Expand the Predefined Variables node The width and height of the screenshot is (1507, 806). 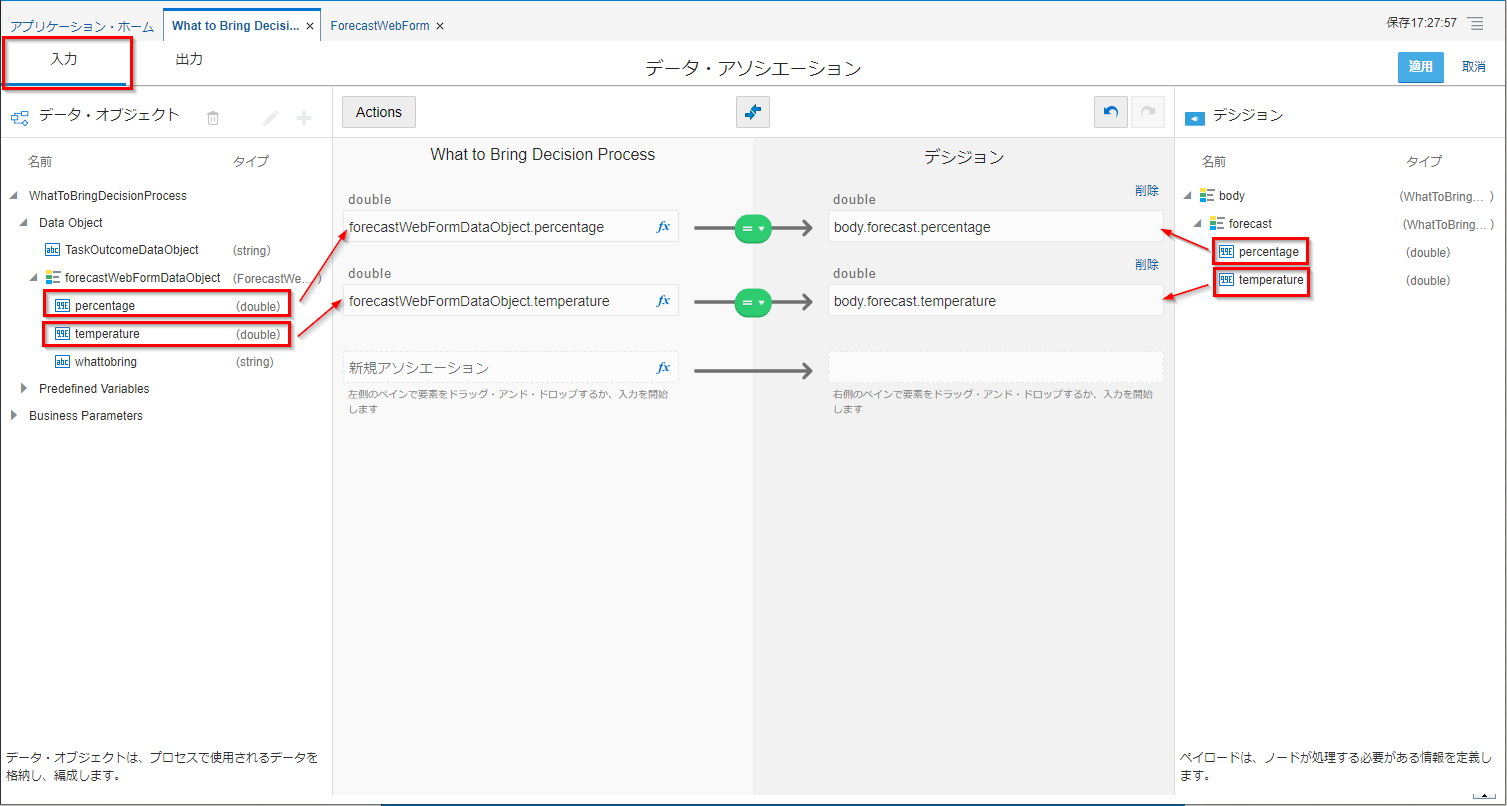pos(24,388)
